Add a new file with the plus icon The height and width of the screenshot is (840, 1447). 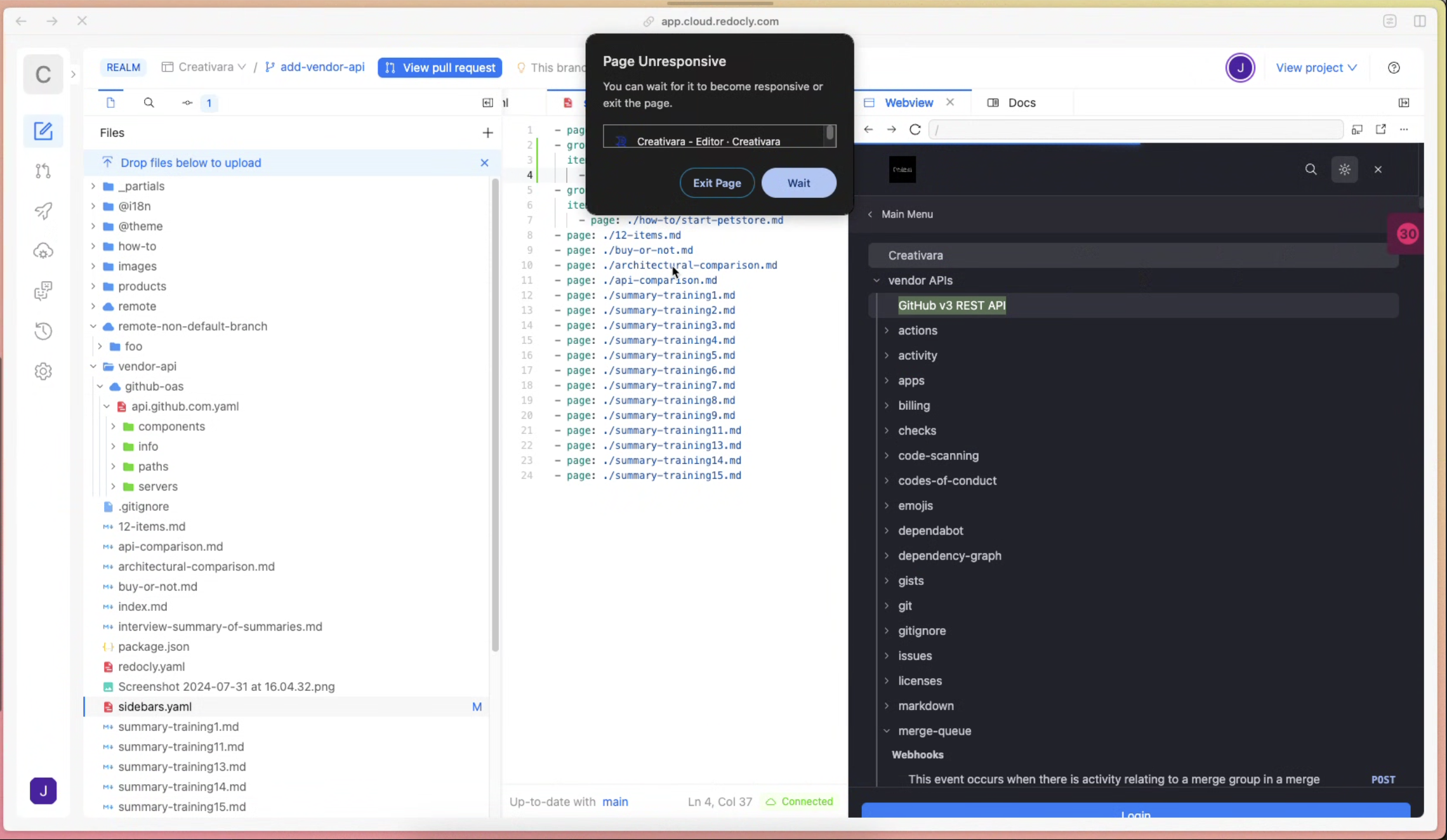click(487, 133)
